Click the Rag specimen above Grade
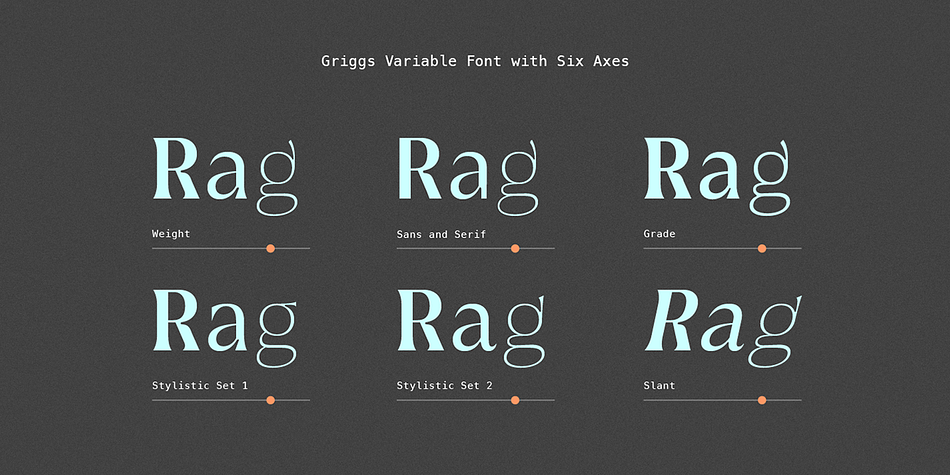This screenshot has height=475, width=950. pyautogui.click(x=717, y=176)
